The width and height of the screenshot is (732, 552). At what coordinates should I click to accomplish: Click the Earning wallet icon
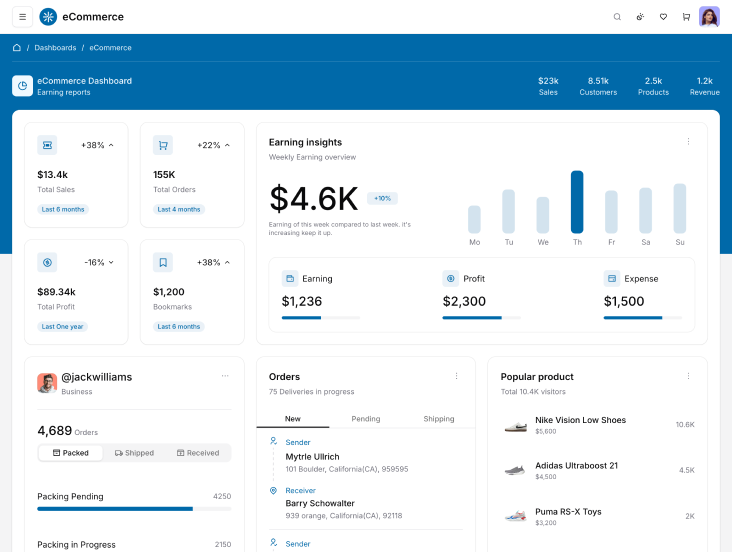click(290, 279)
